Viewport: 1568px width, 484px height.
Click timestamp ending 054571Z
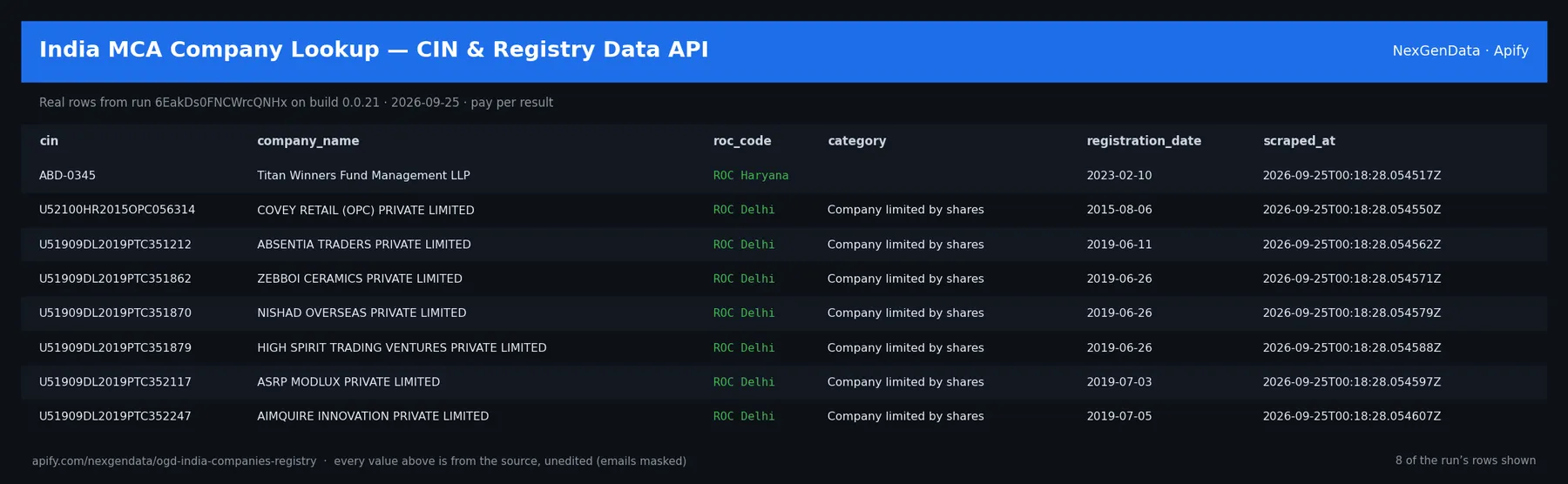(x=1352, y=279)
